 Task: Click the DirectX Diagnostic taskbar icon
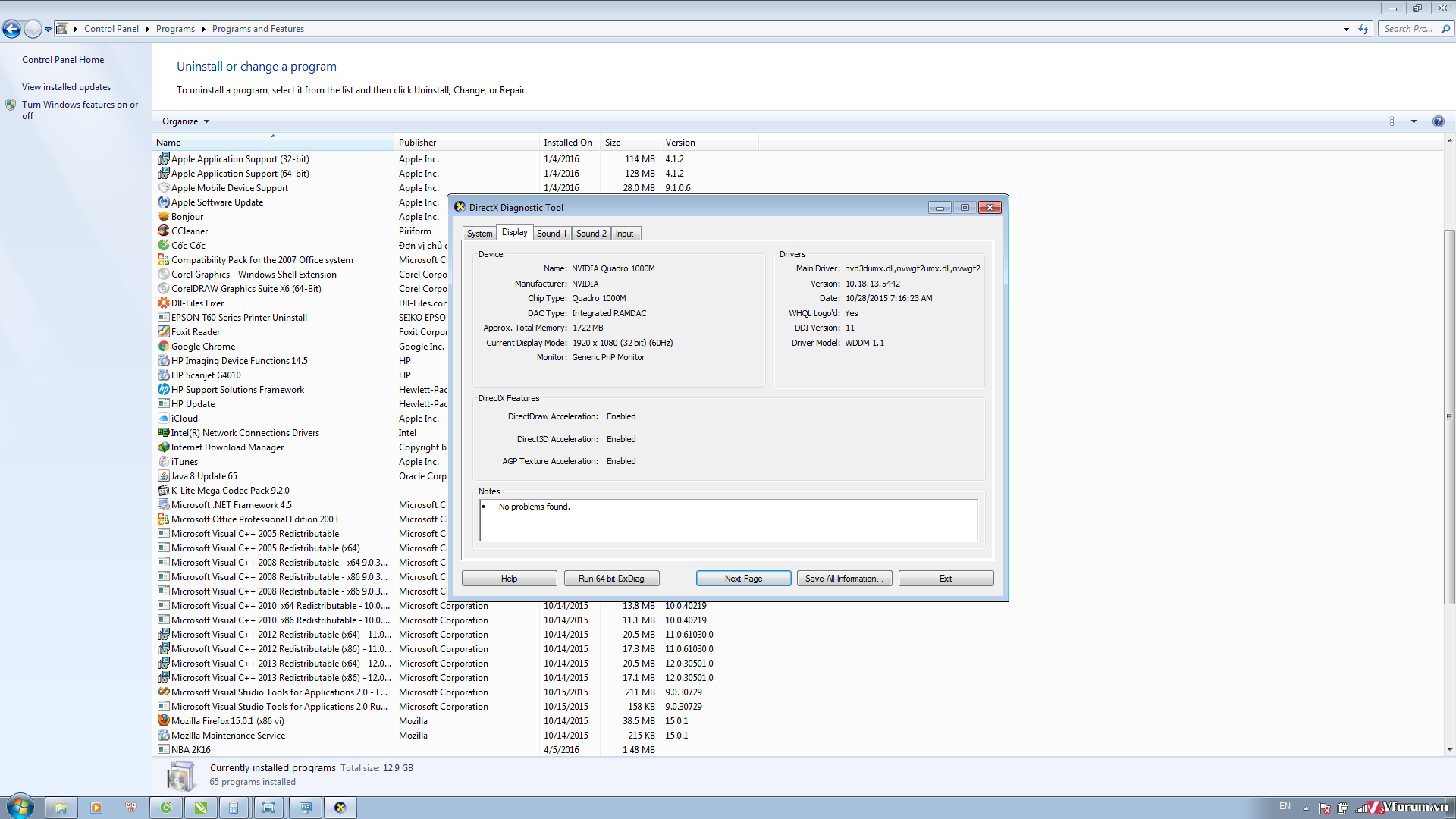point(340,808)
